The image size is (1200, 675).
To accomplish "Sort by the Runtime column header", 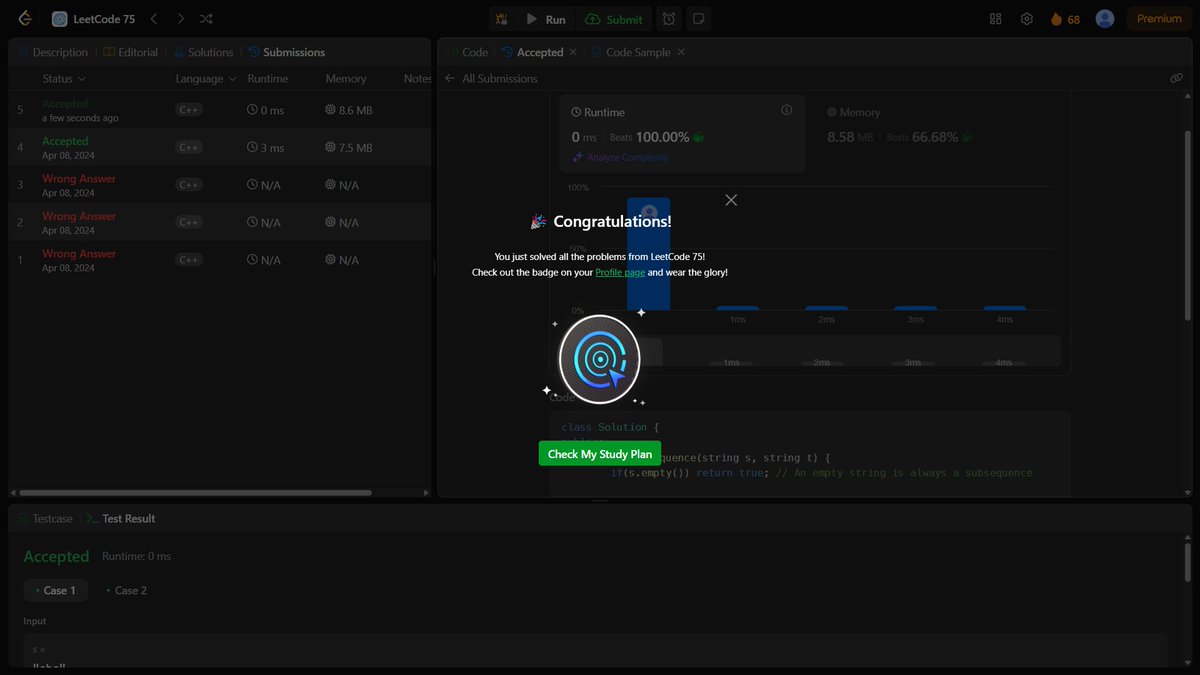I will (x=267, y=79).
